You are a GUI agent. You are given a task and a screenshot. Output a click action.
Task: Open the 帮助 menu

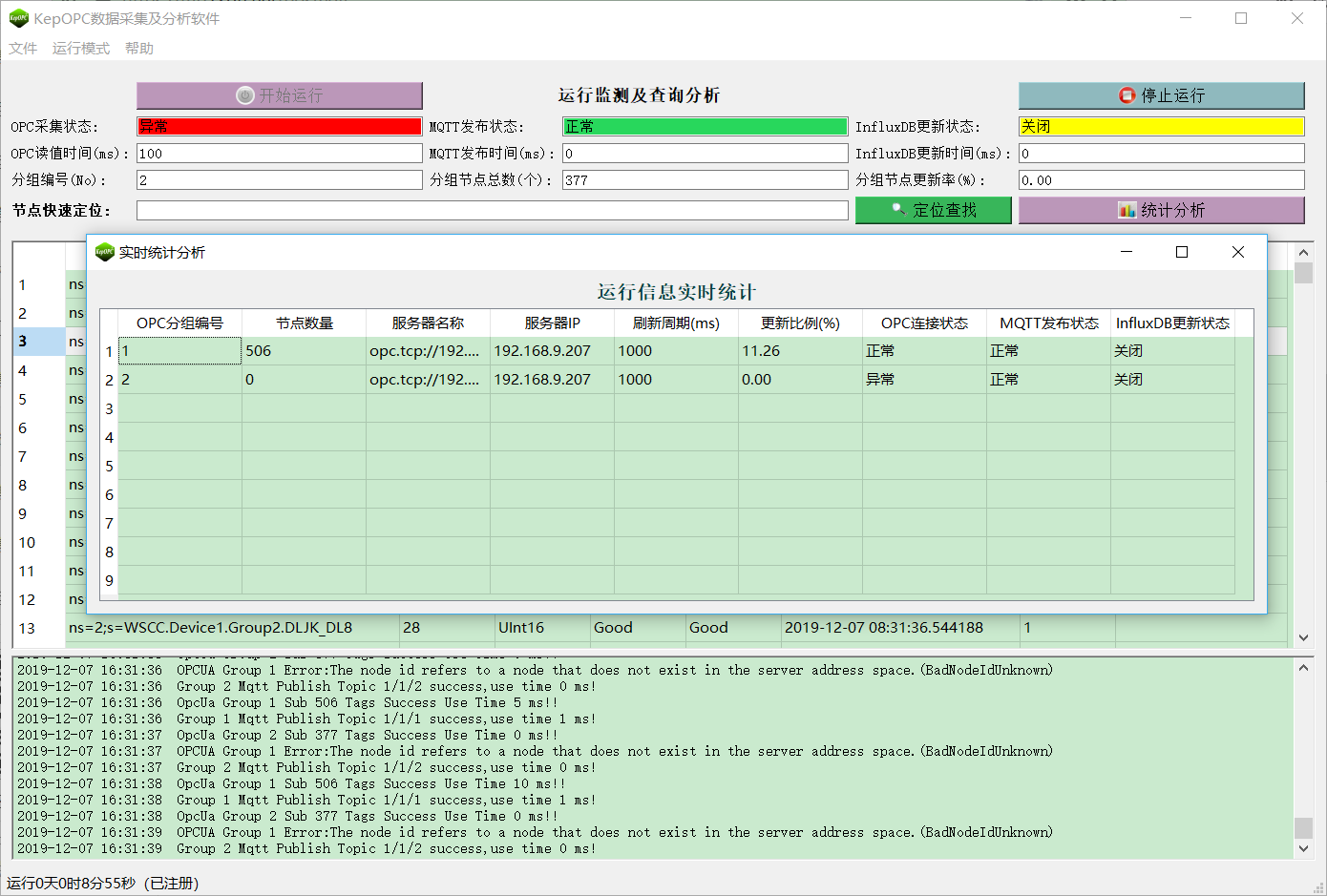click(137, 48)
